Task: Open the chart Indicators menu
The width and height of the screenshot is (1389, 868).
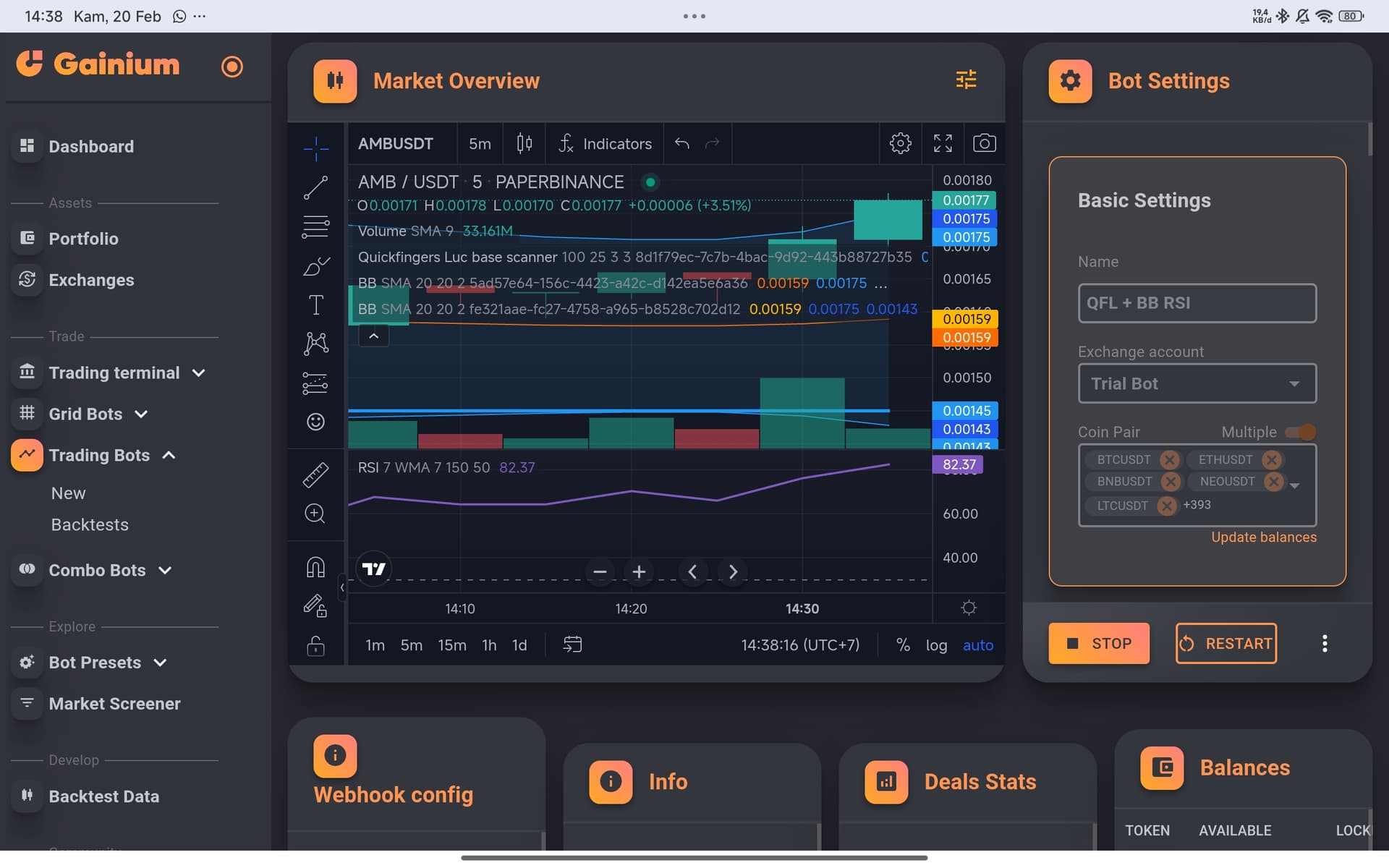Action: 605,143
